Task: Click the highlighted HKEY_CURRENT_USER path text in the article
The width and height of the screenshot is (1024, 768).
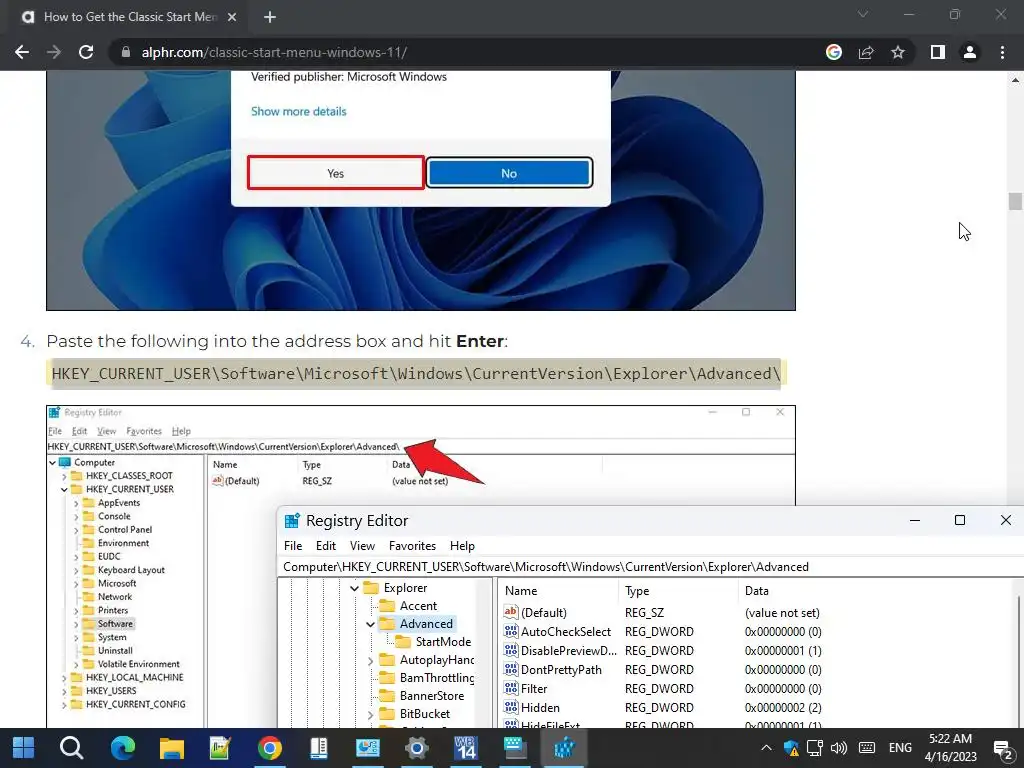Action: click(x=415, y=374)
